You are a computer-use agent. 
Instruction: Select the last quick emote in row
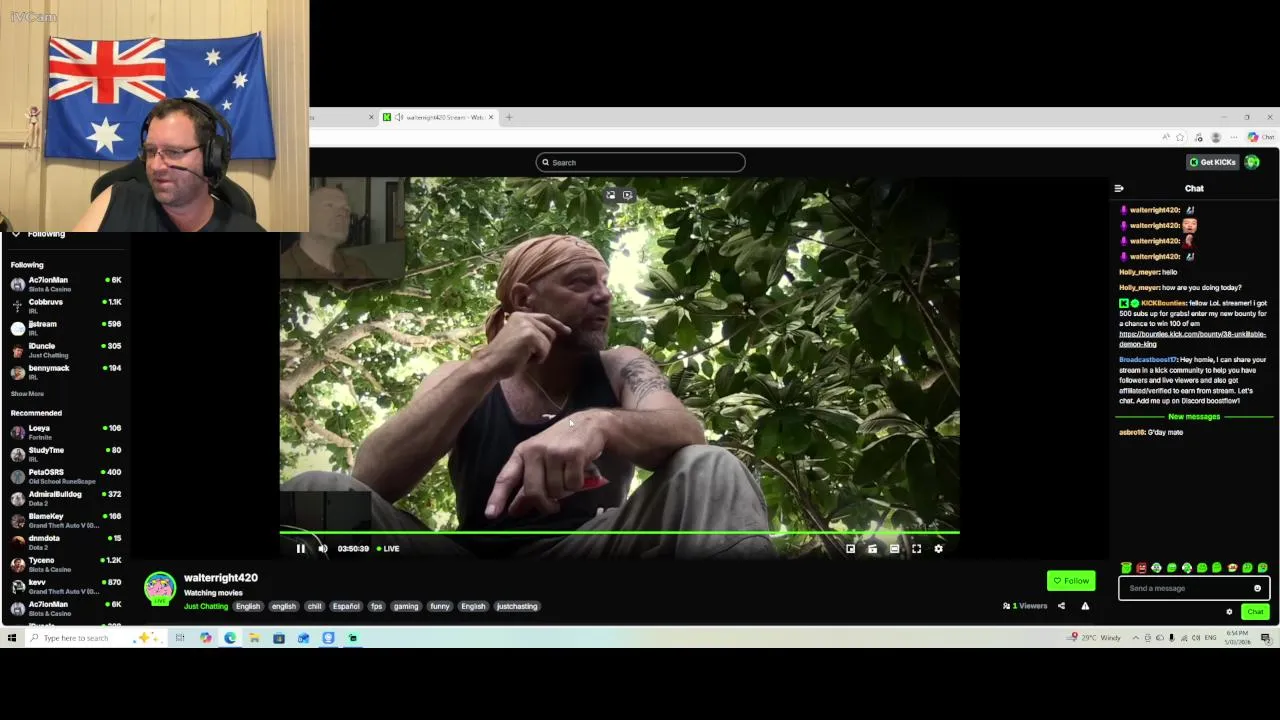click(x=1263, y=568)
